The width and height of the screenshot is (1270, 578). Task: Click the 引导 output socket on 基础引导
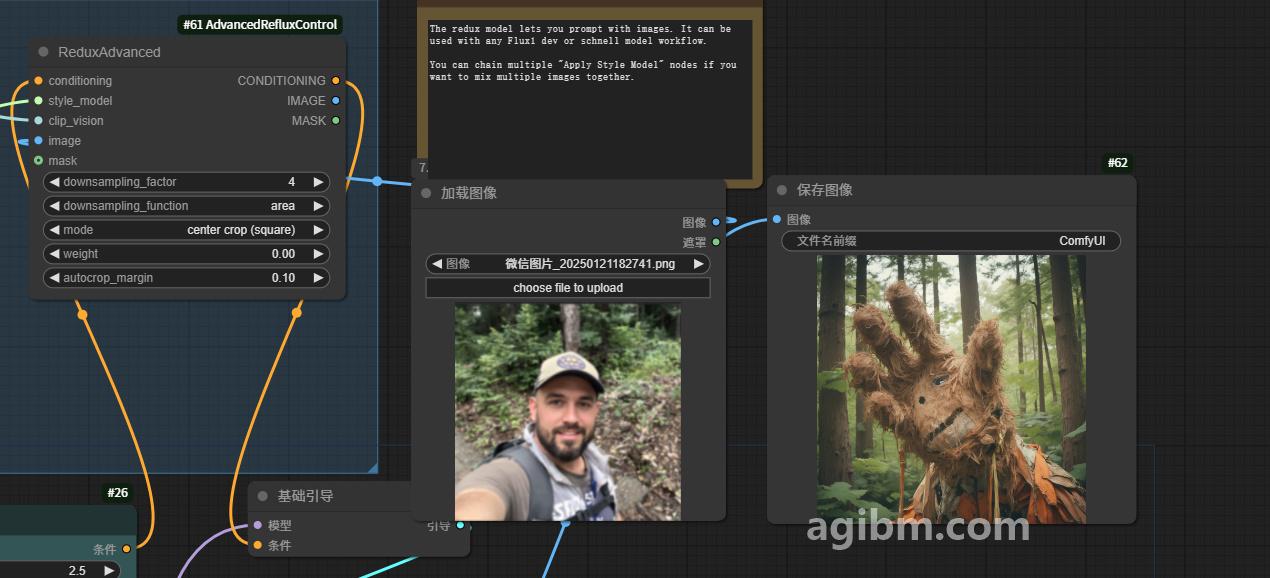coord(460,525)
